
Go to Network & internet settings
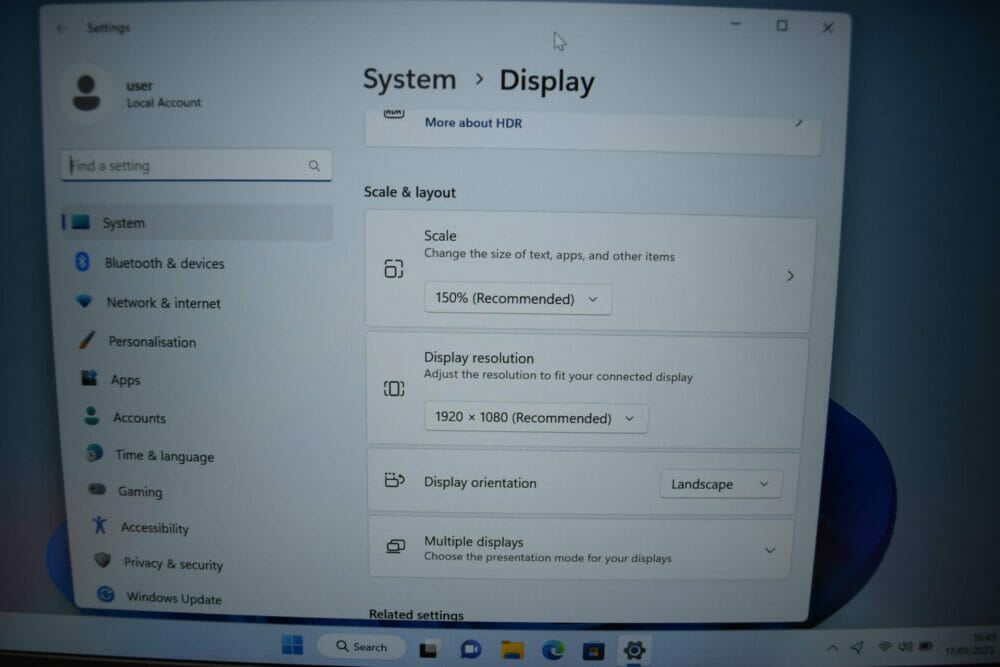coord(163,303)
